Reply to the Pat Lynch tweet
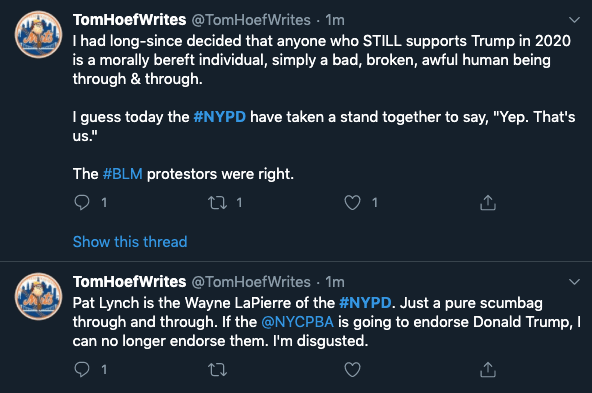This screenshot has width=592, height=393. tap(82, 369)
